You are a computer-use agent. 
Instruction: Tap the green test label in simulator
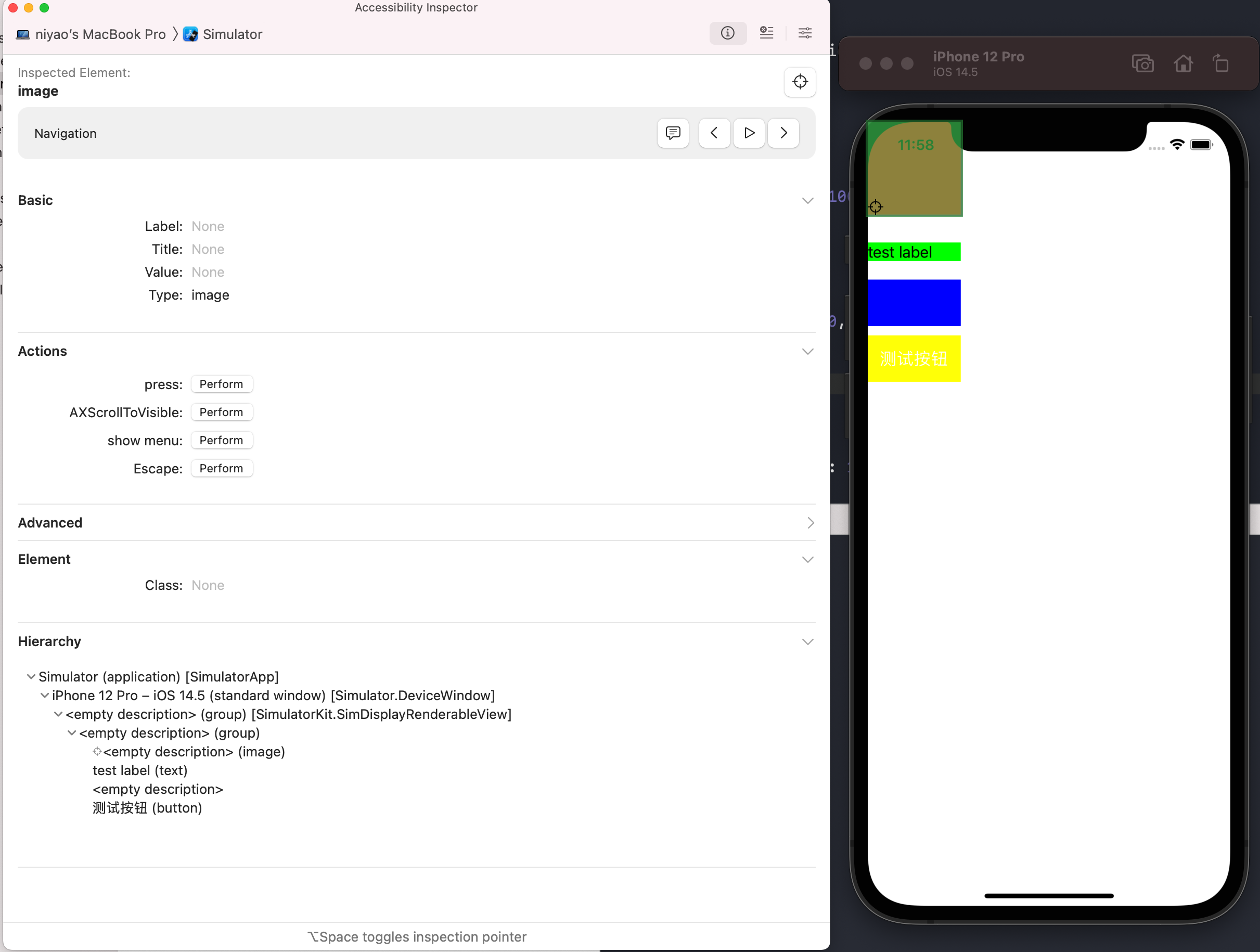pyautogui.click(x=914, y=252)
